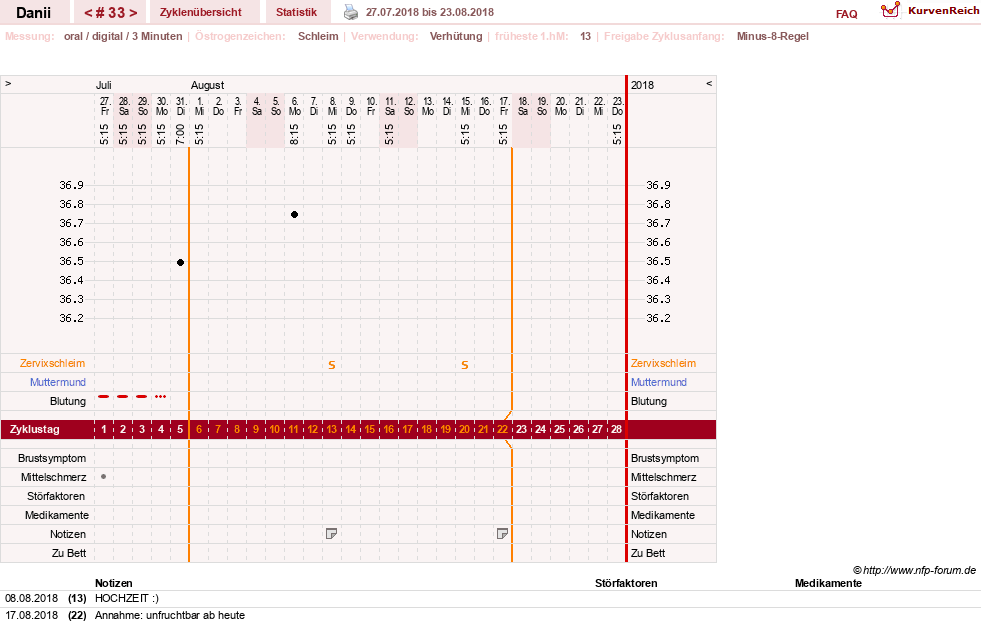
Task: Open the Zyklenübersicht tab
Action: pyautogui.click(x=200, y=12)
